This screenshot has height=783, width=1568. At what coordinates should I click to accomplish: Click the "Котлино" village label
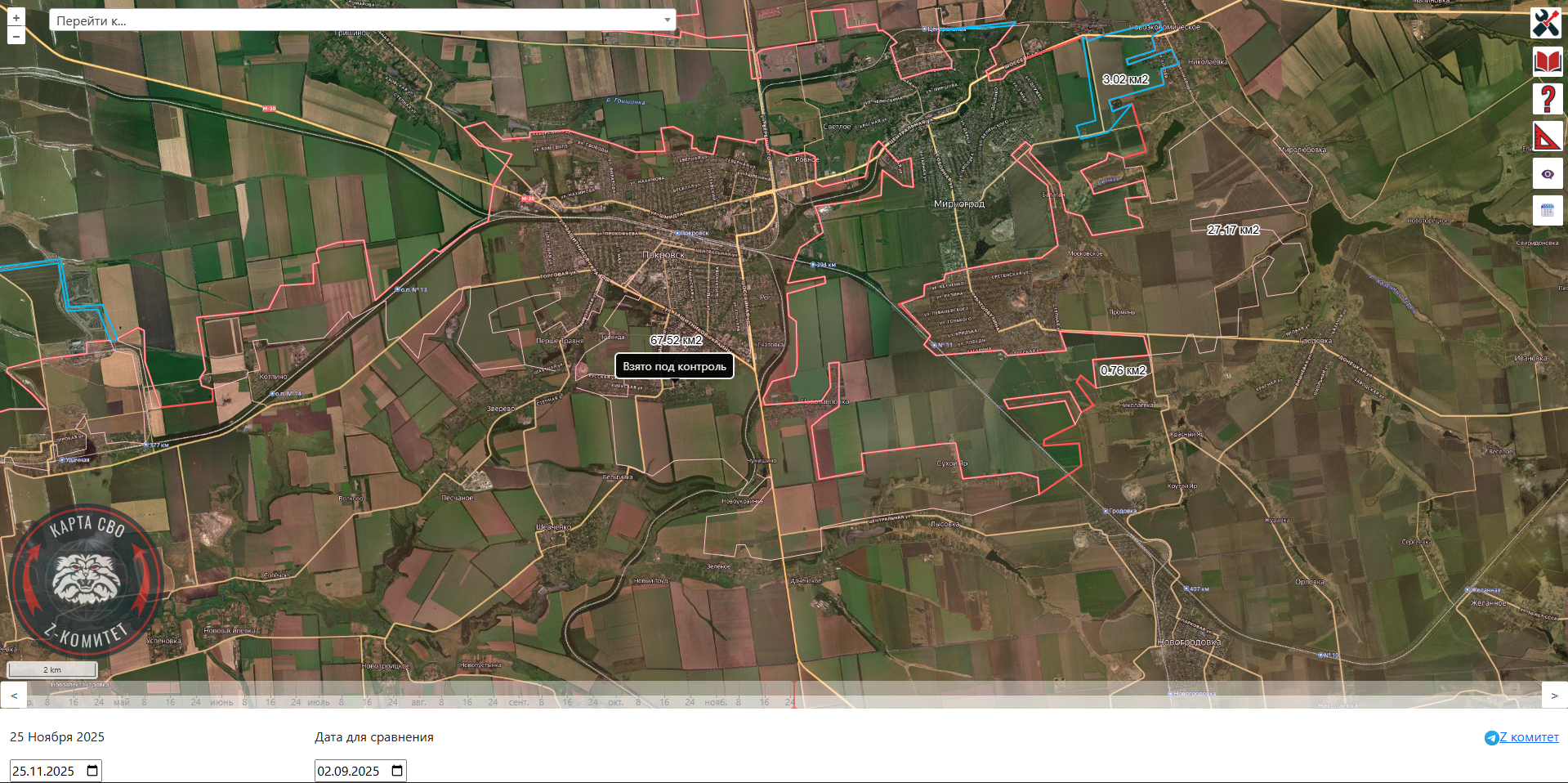click(x=273, y=377)
